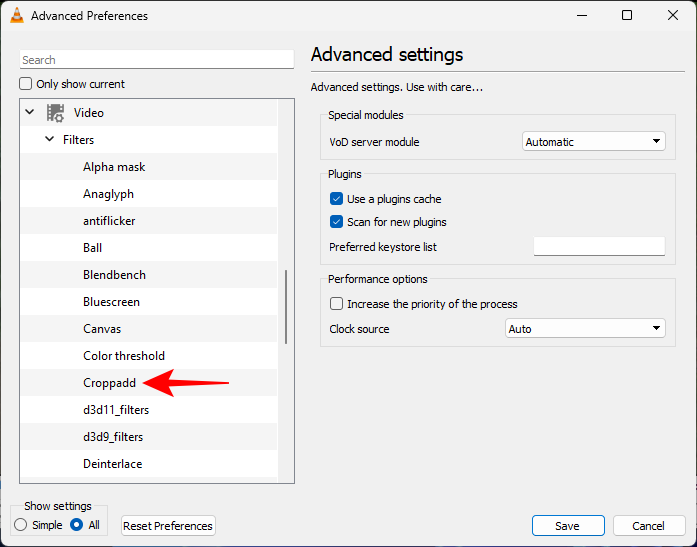The width and height of the screenshot is (697, 547).
Task: Click the preferences Search box
Action: [x=157, y=60]
